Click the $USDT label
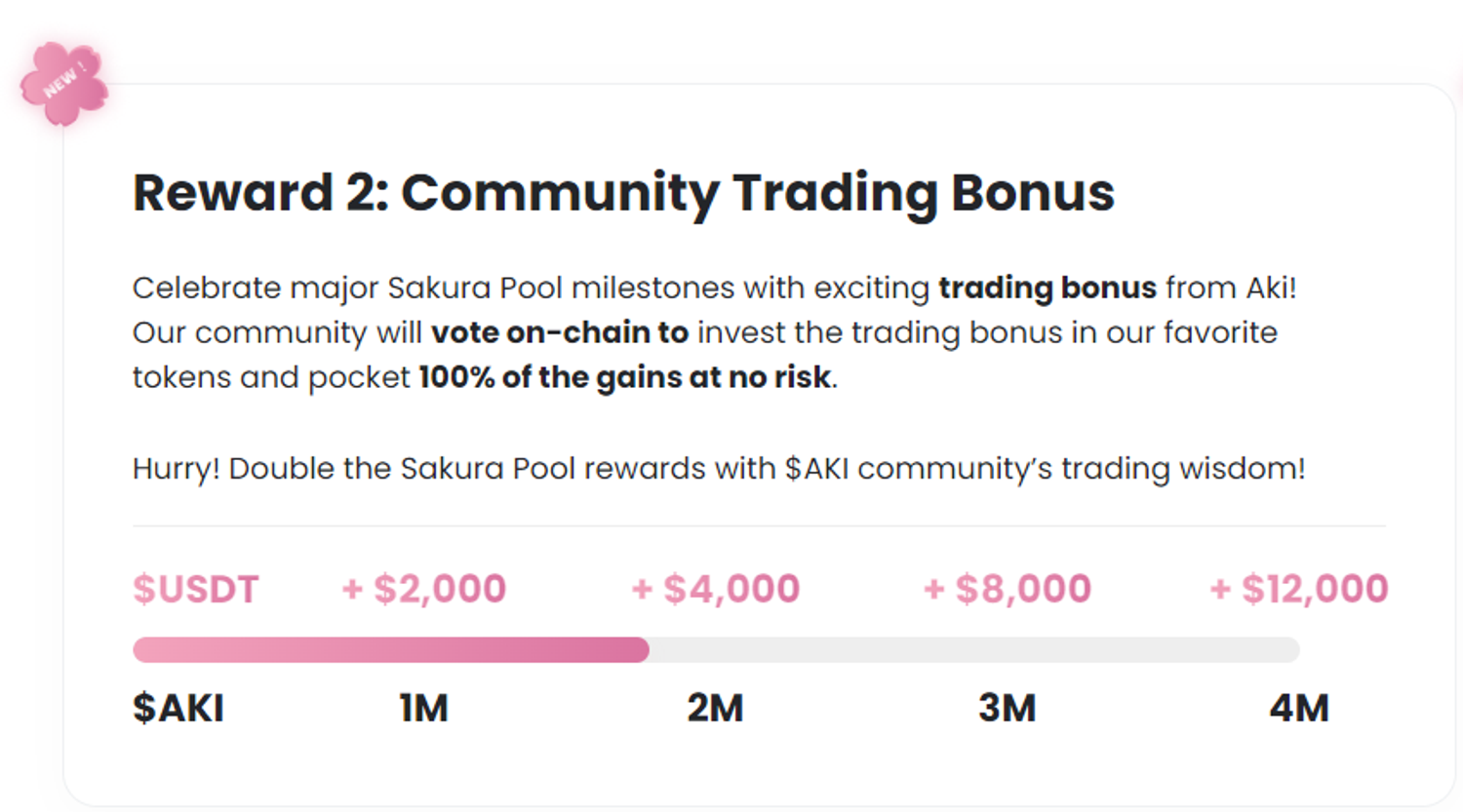Image resolution: width=1463 pixels, height=812 pixels. coord(196,590)
